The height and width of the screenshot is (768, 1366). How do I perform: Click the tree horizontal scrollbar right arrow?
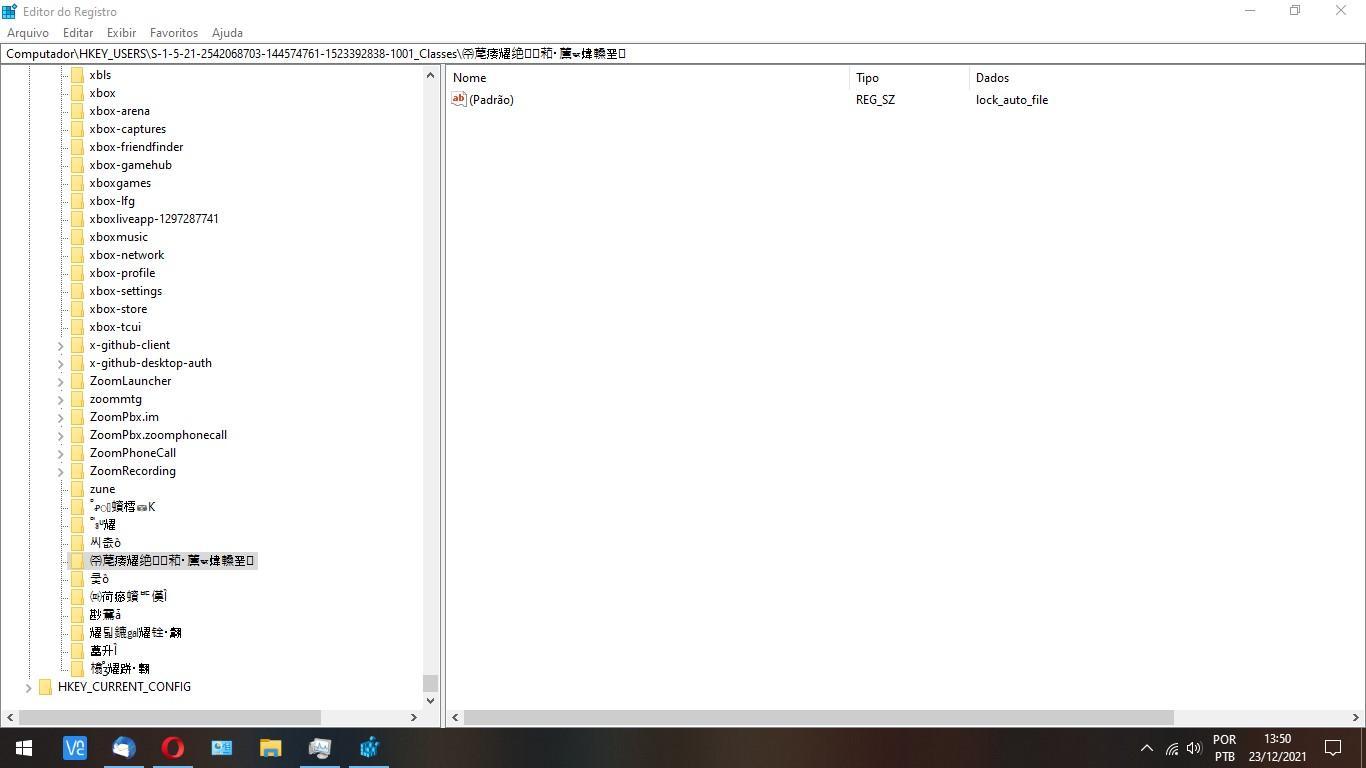coord(414,717)
